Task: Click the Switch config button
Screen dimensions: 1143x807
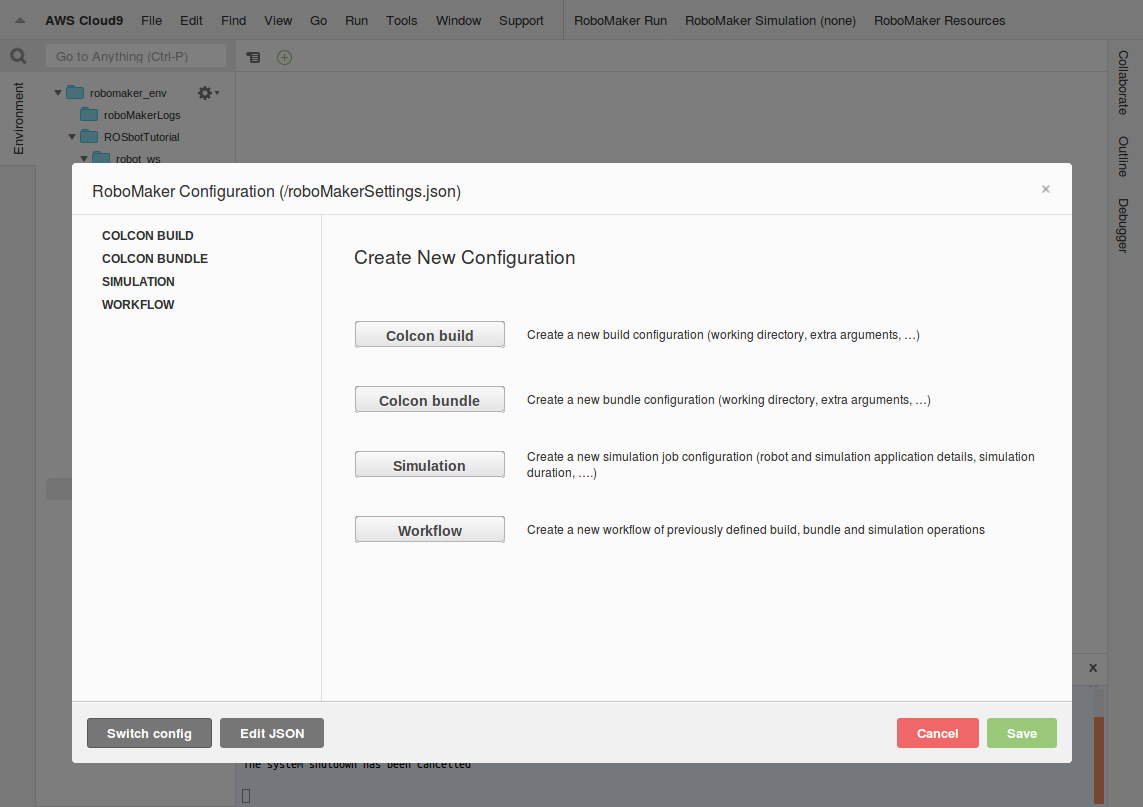Action: [x=149, y=733]
